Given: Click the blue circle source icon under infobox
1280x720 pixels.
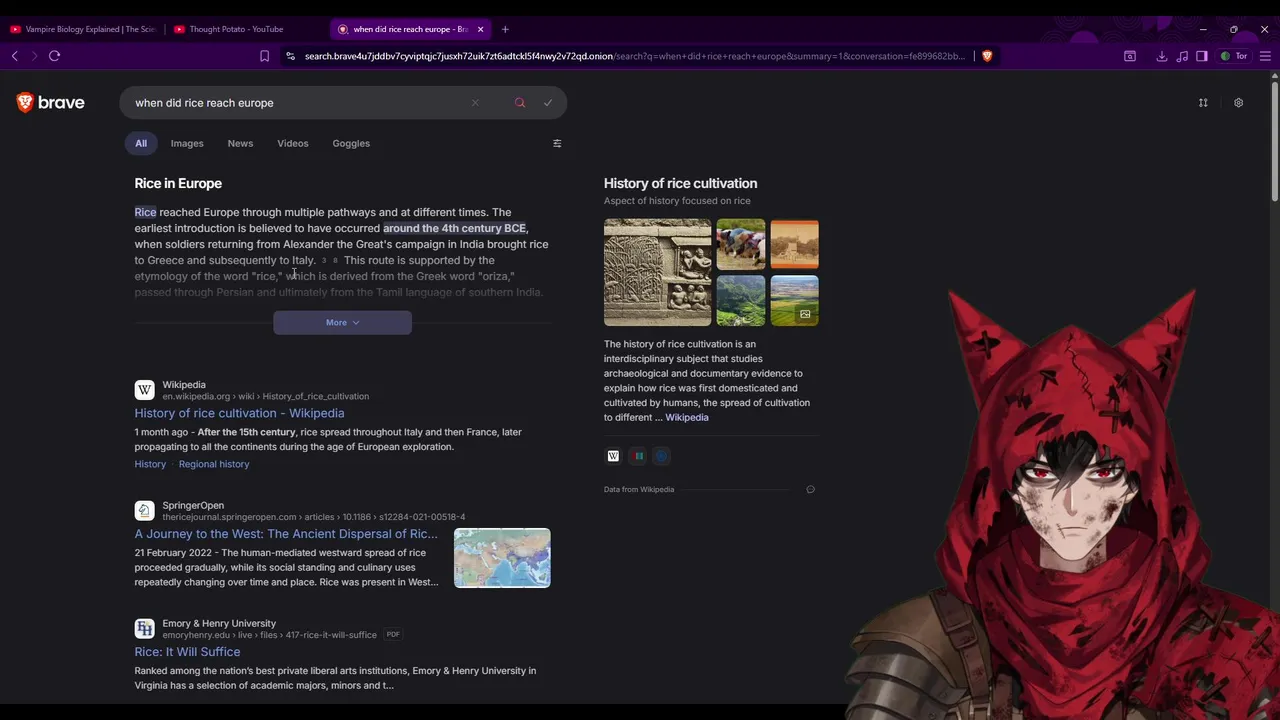Looking at the screenshot, I should [x=661, y=456].
